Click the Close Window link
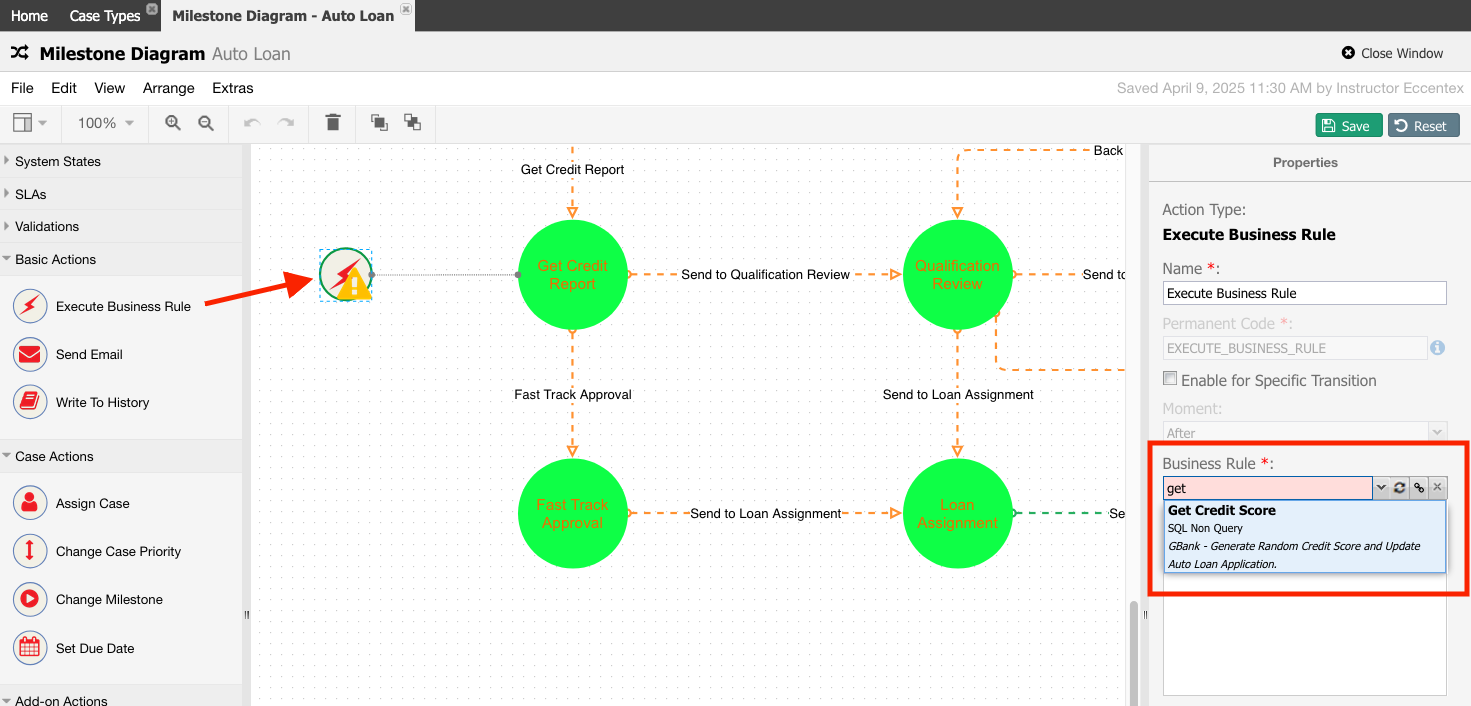Screen dimensions: 1471x706 click(x=1392, y=53)
